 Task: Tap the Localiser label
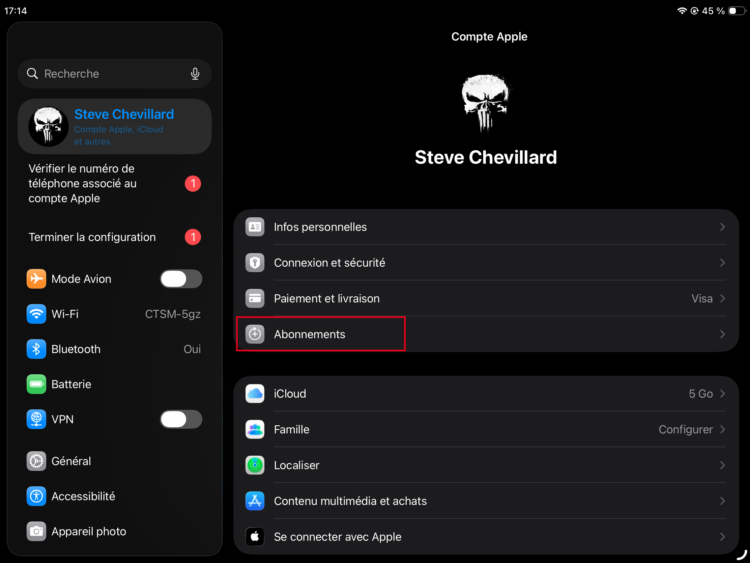click(296, 465)
